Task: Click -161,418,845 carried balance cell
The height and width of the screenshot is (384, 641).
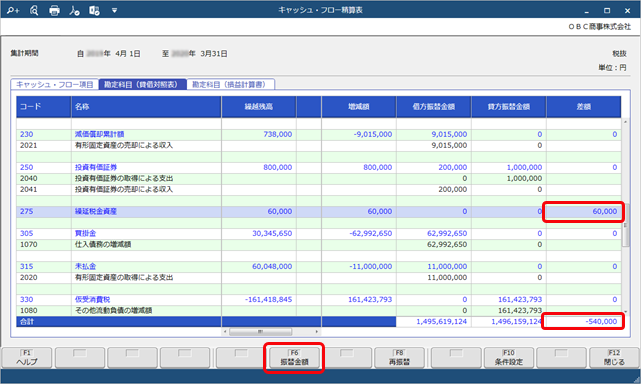Action: click(x=259, y=299)
